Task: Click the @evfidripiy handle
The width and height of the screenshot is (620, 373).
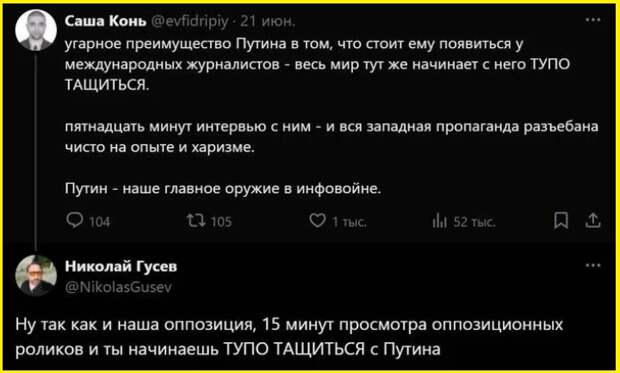Action: click(189, 23)
